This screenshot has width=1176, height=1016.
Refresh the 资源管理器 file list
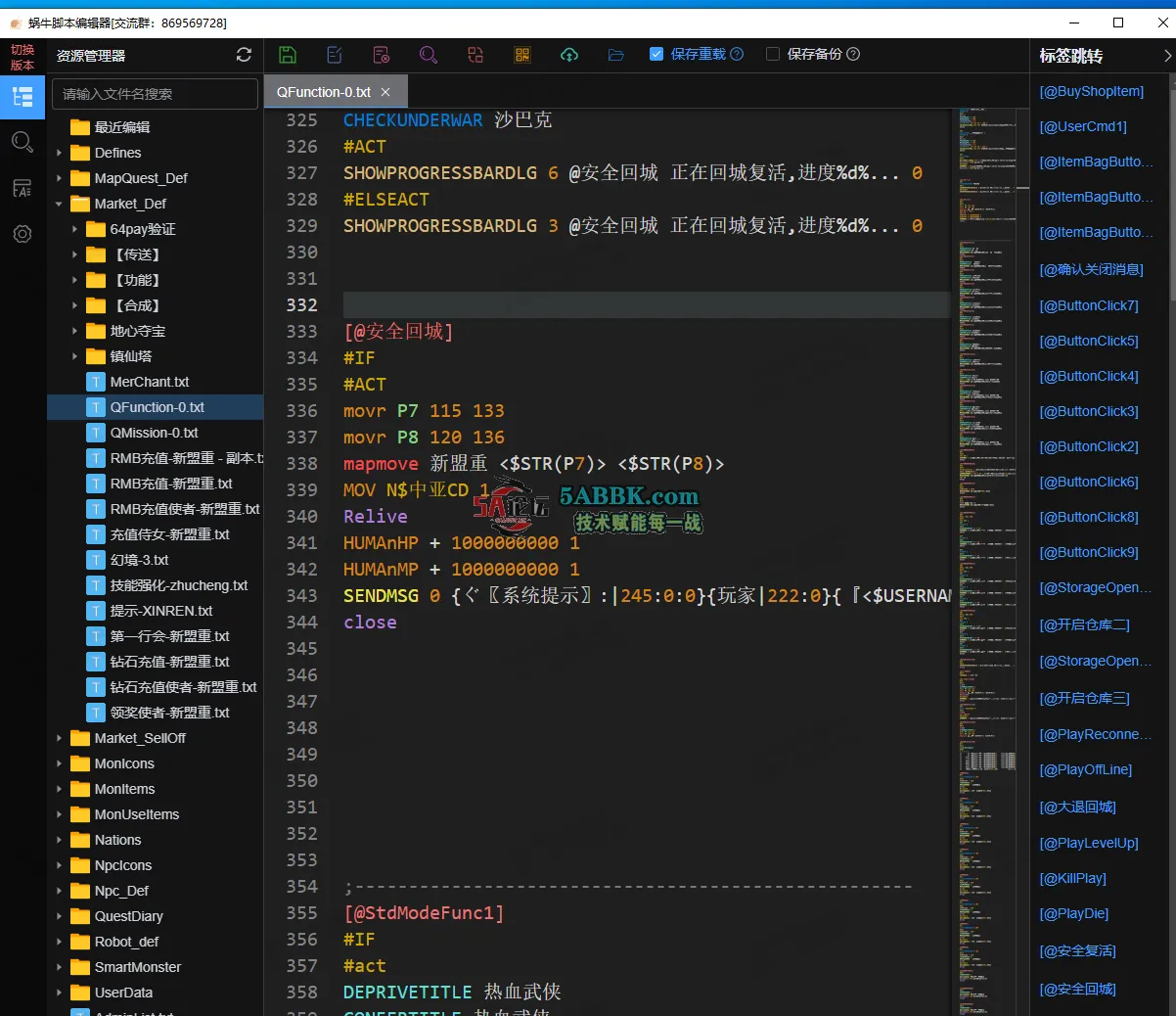(244, 55)
